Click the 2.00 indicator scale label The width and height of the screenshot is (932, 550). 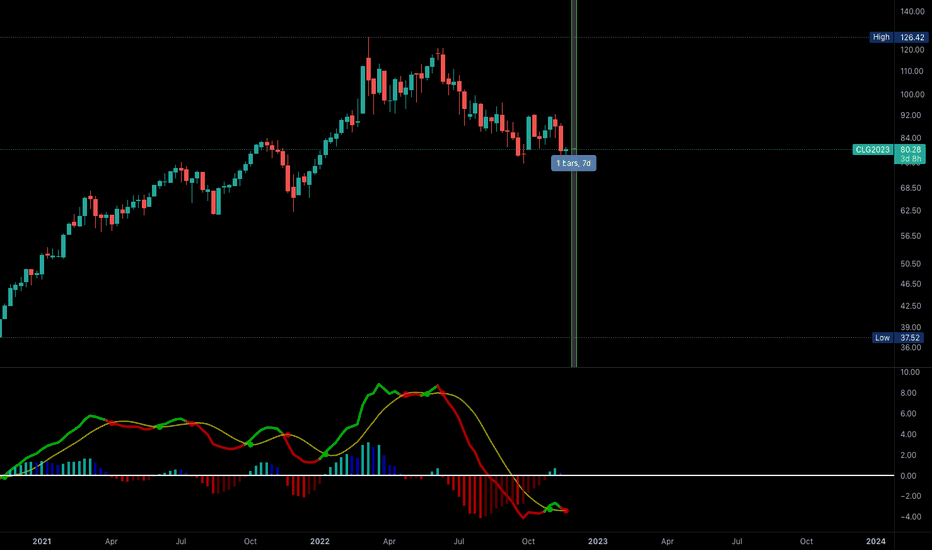[x=908, y=455]
